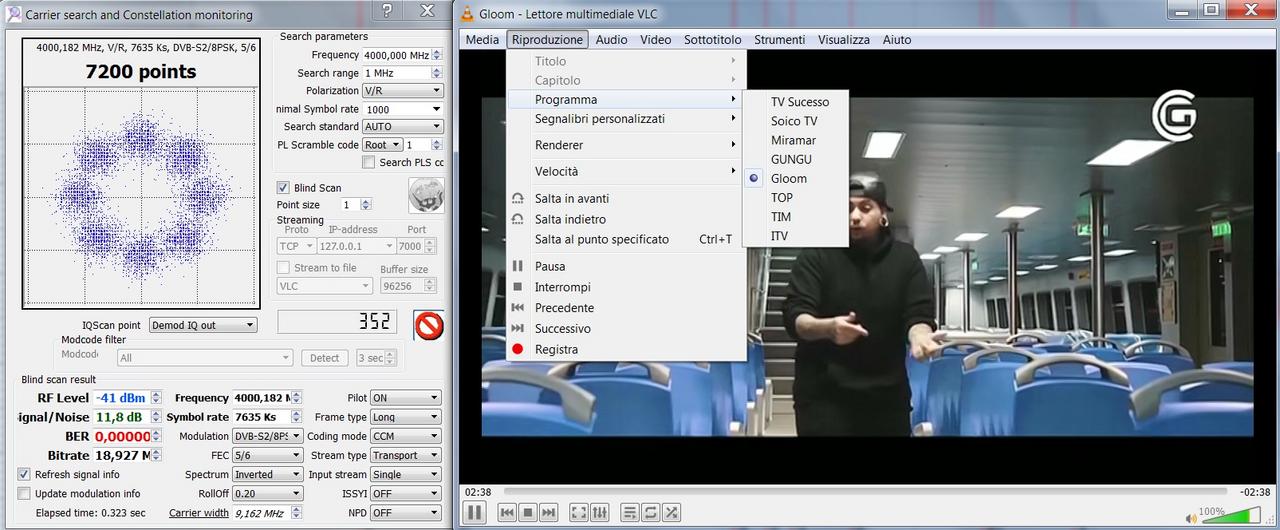Open the Media menu

click(482, 39)
